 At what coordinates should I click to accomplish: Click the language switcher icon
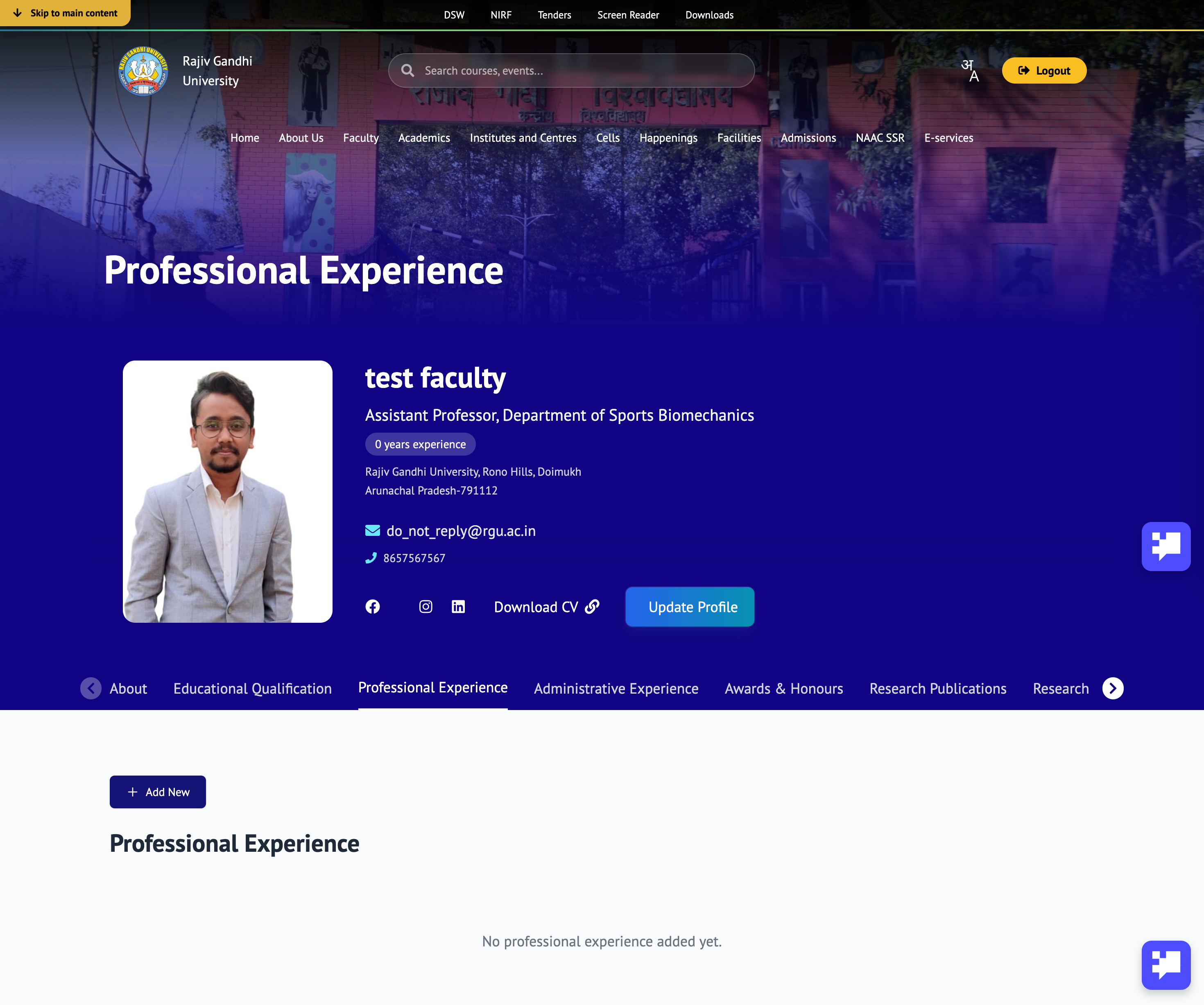(x=970, y=70)
